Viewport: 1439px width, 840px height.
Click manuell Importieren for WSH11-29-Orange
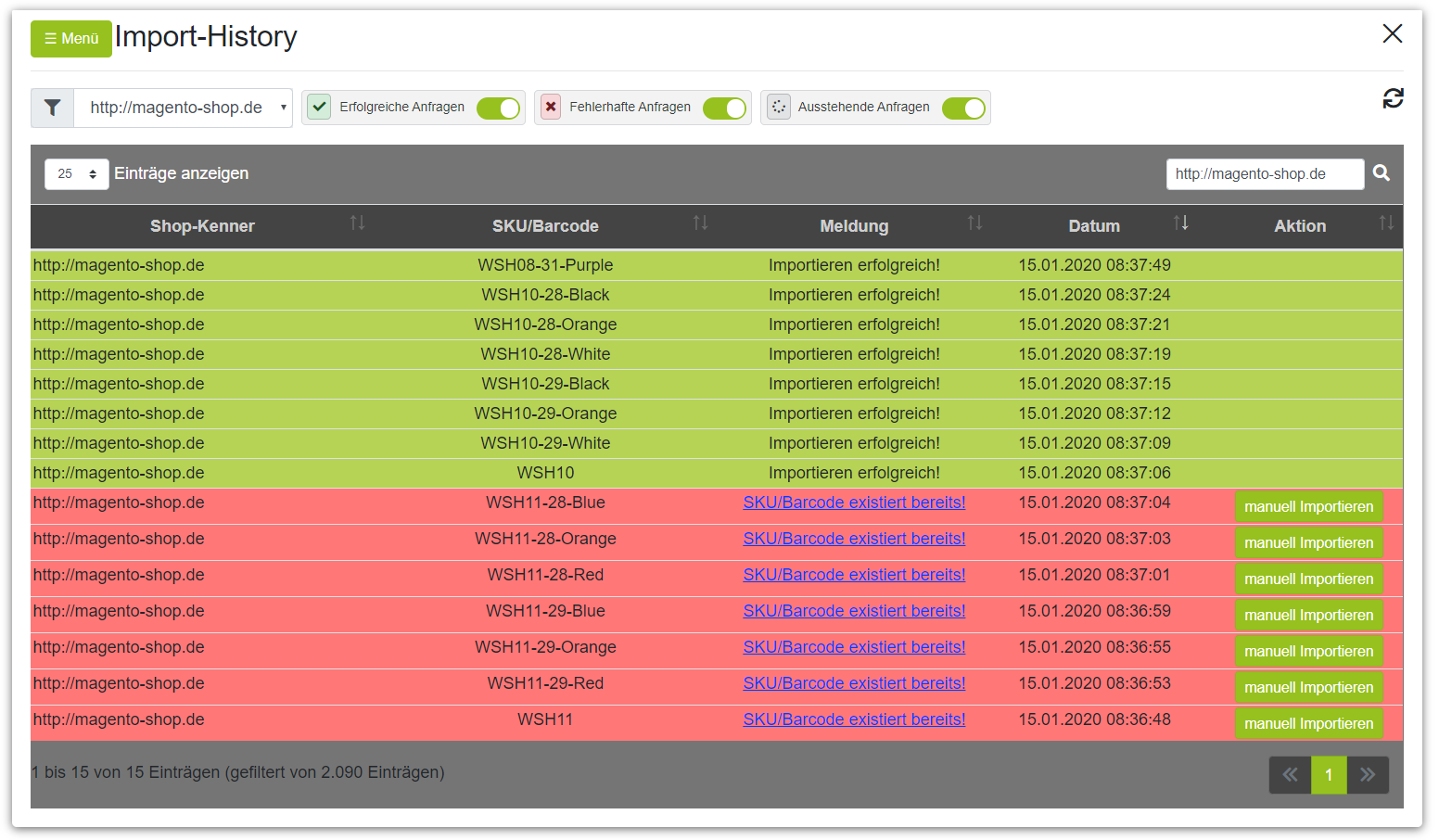tap(1308, 652)
